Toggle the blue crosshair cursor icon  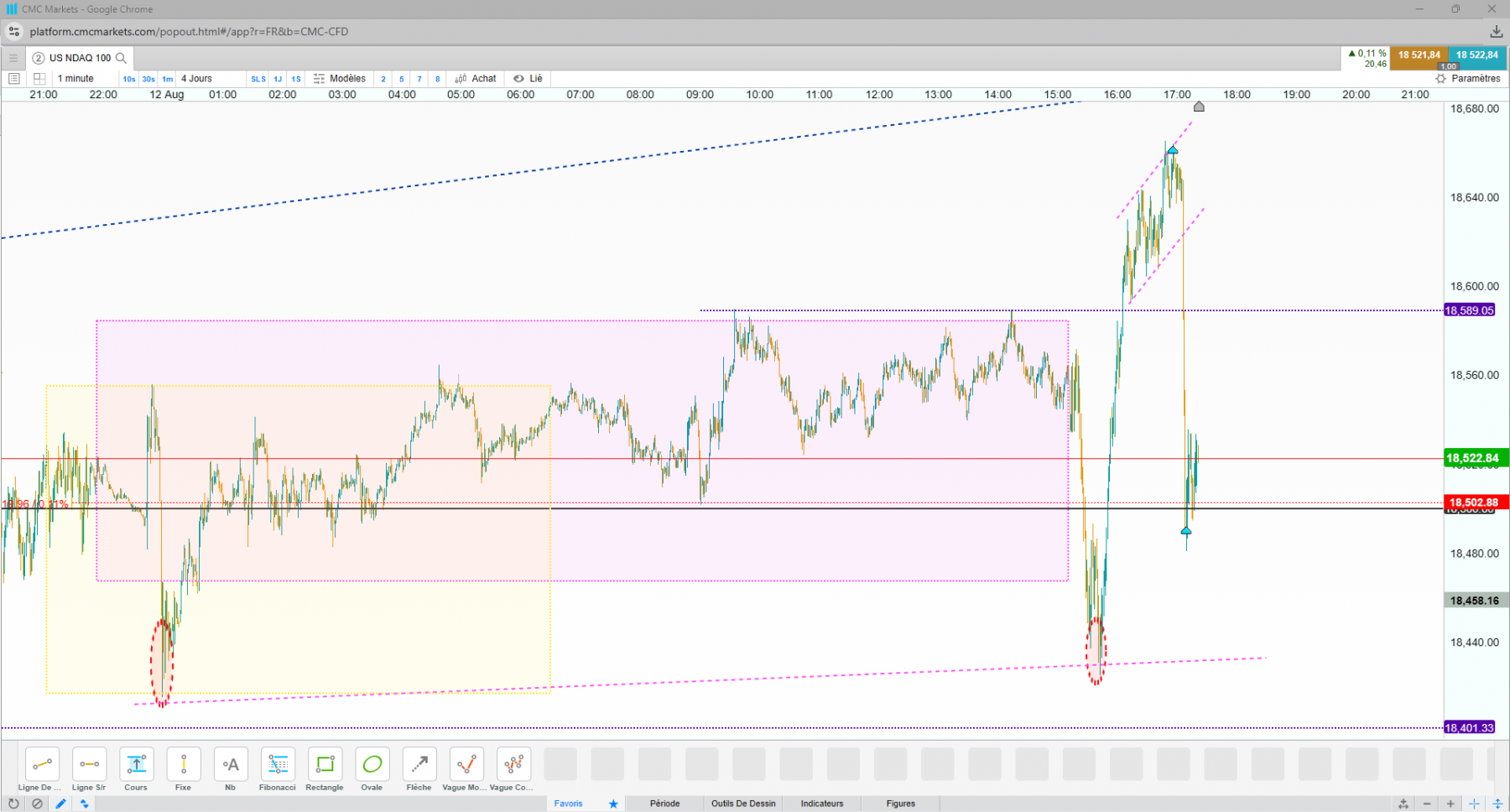[x=1474, y=804]
